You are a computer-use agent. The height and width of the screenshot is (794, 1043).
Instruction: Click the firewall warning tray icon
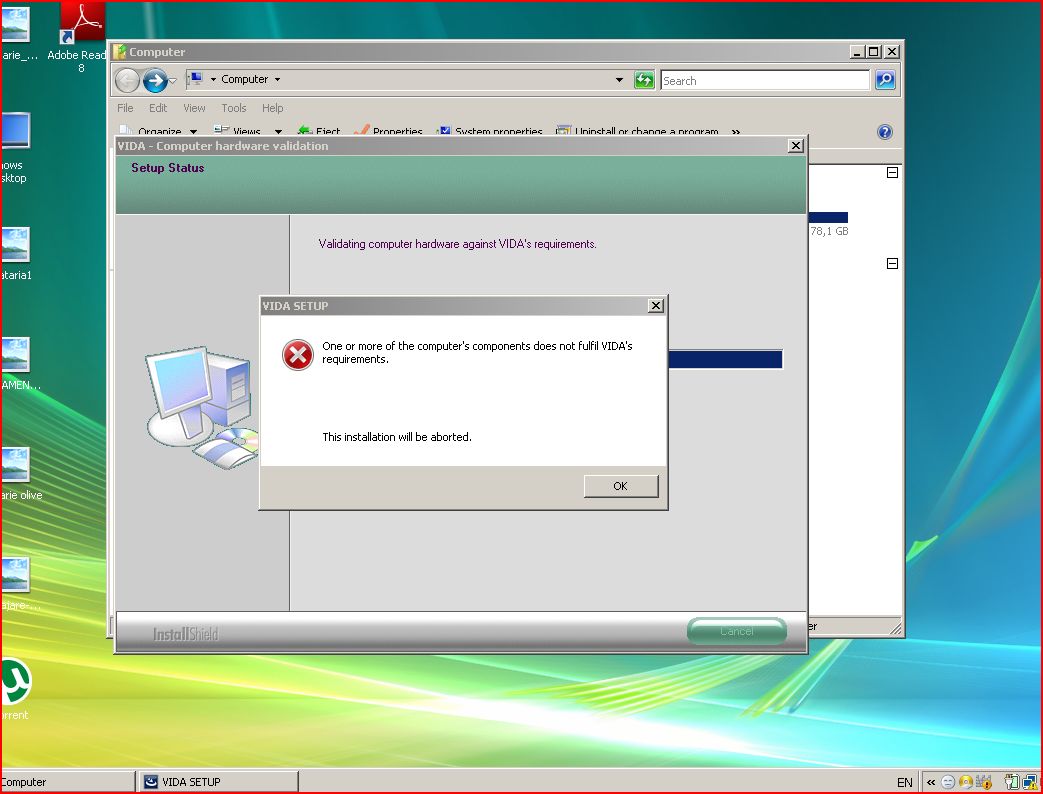pos(984,783)
